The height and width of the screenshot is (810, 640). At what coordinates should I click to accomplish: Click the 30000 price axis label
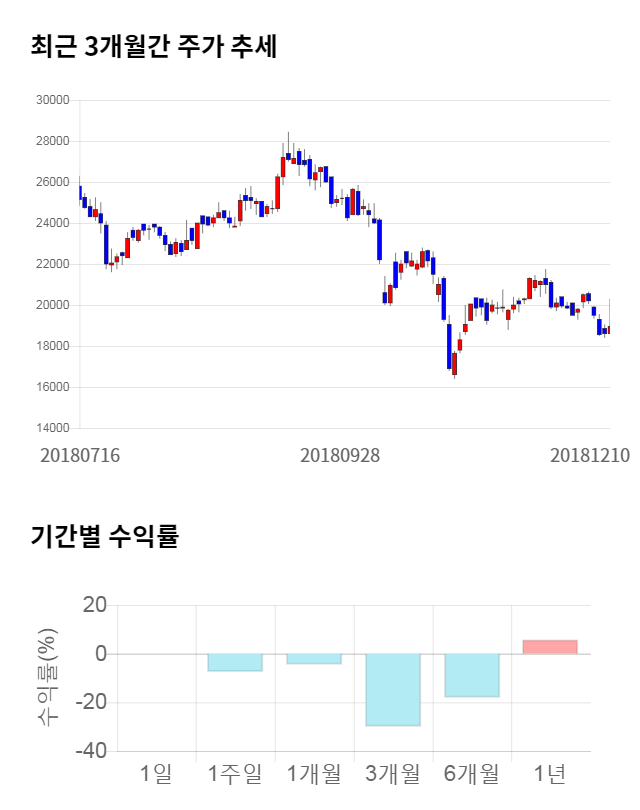click(51, 100)
